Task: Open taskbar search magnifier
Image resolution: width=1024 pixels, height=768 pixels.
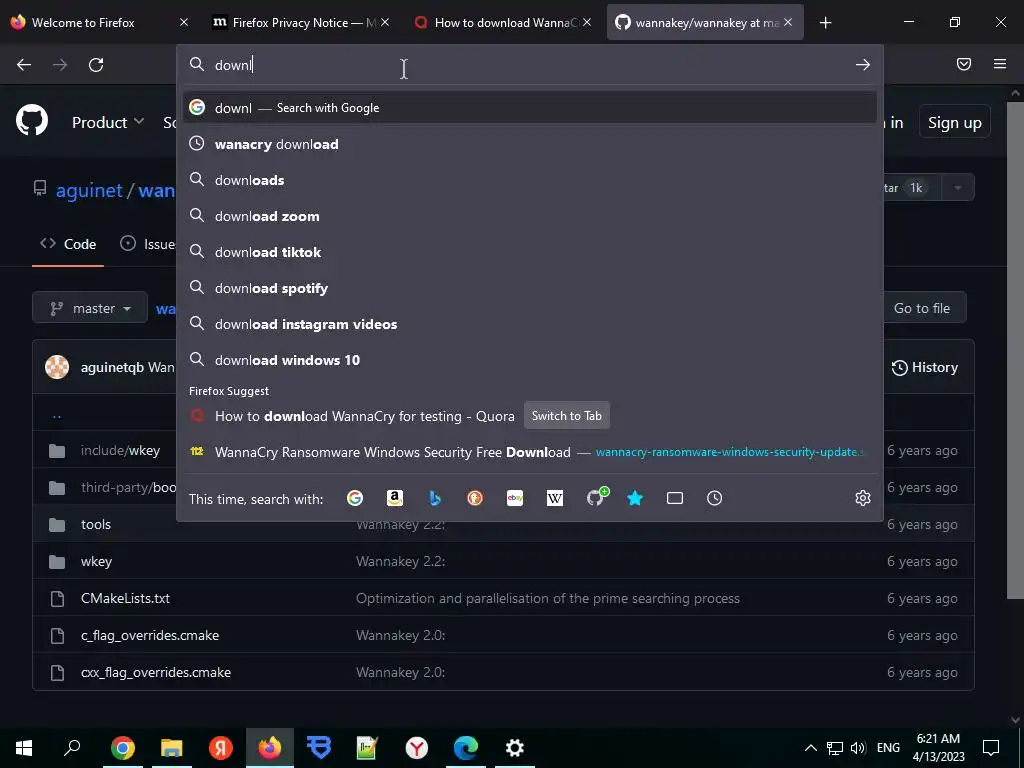Action: tap(72, 748)
